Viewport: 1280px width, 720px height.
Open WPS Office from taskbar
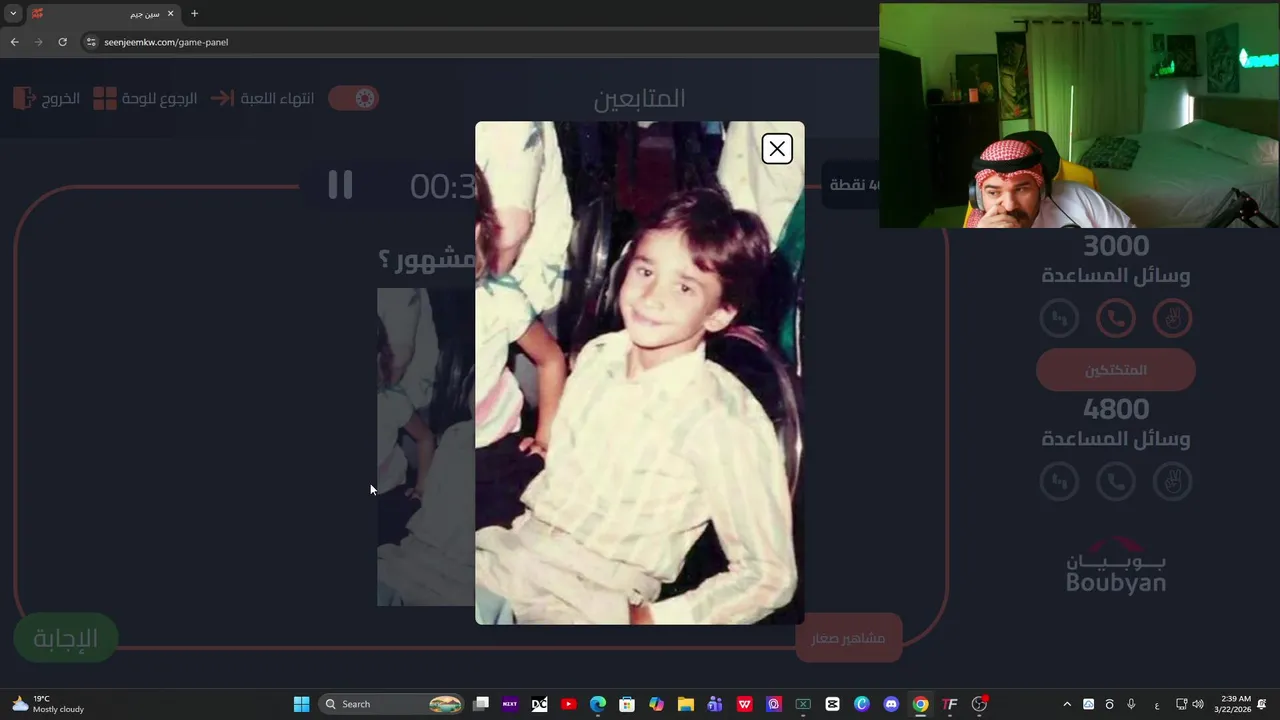(x=745, y=704)
